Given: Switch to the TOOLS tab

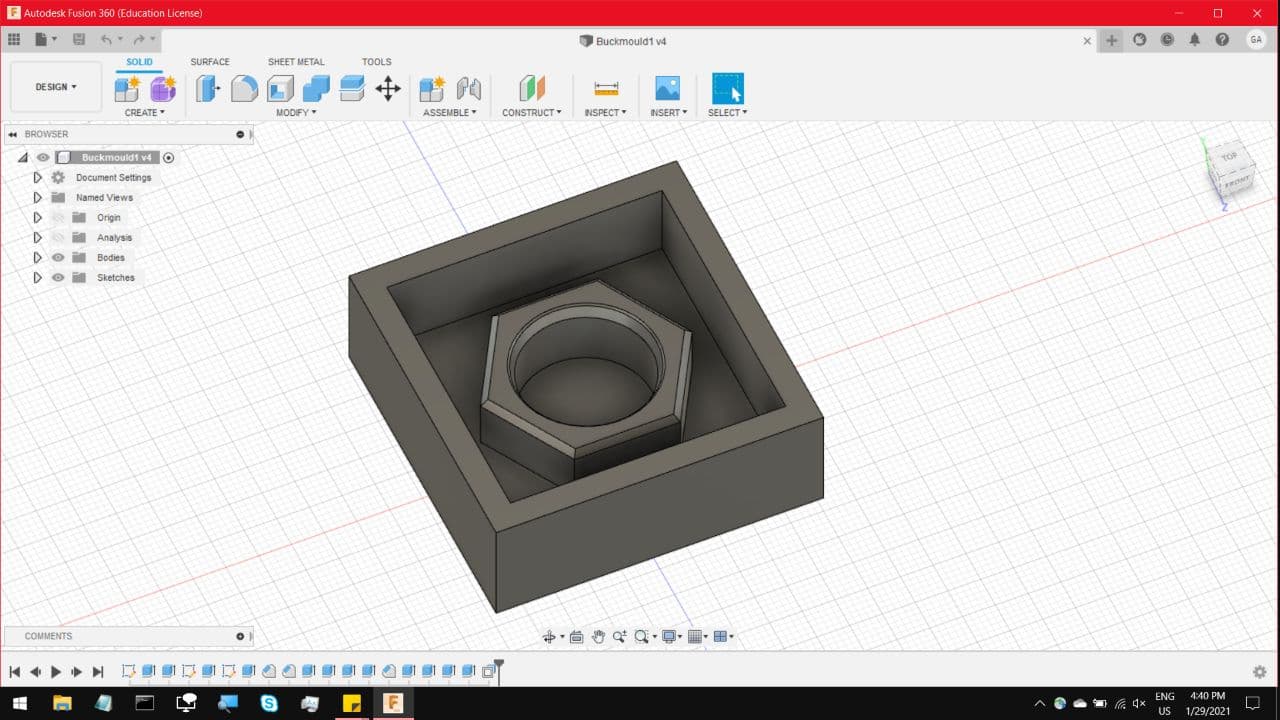Looking at the screenshot, I should point(376,62).
